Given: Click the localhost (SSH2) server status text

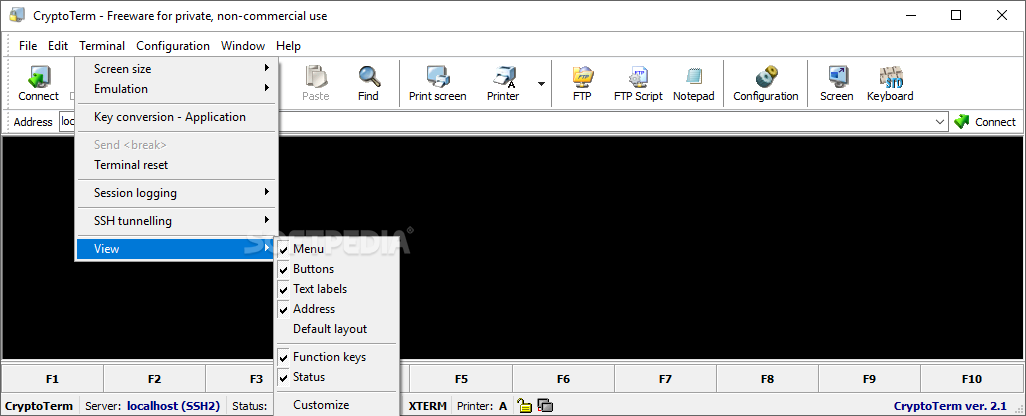Looking at the screenshot, I should click(174, 406).
